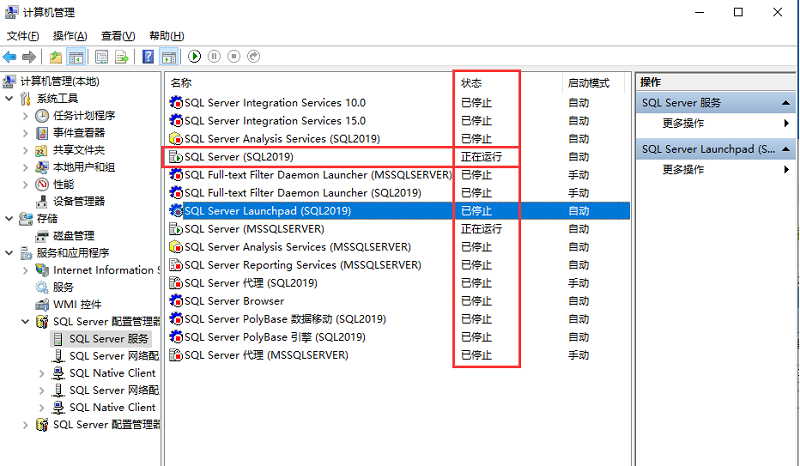Pause service with the pause toolbar icon
The width and height of the screenshot is (800, 466).
(x=214, y=56)
